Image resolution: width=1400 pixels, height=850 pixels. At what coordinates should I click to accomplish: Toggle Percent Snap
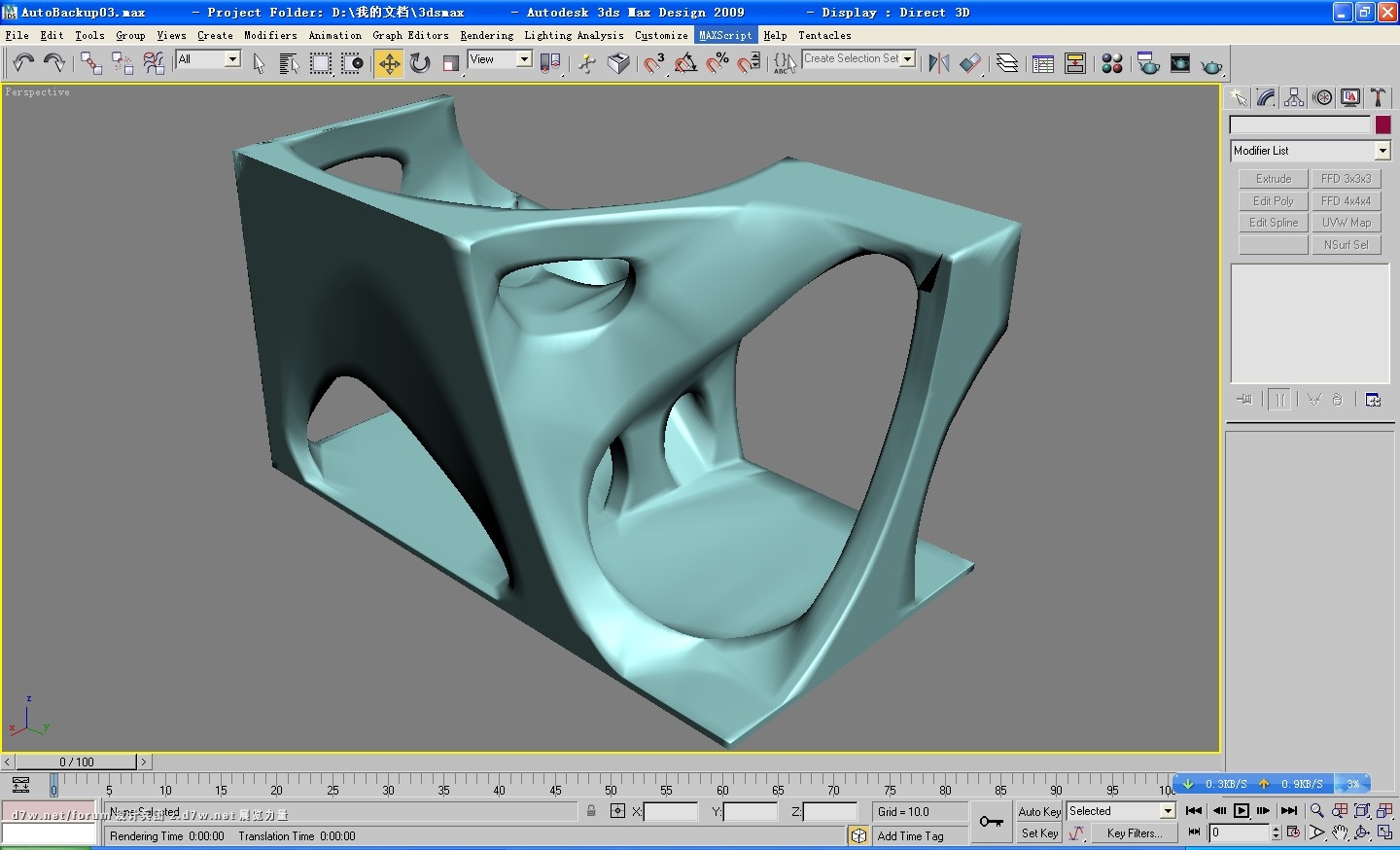[x=717, y=63]
